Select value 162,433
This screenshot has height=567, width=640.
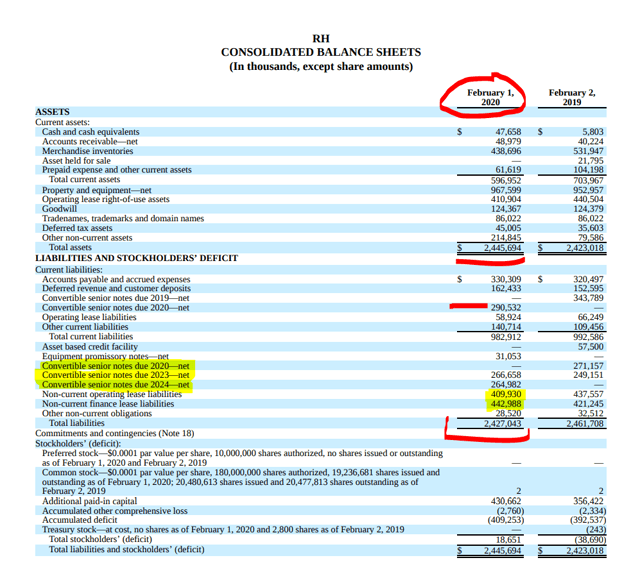506,288
